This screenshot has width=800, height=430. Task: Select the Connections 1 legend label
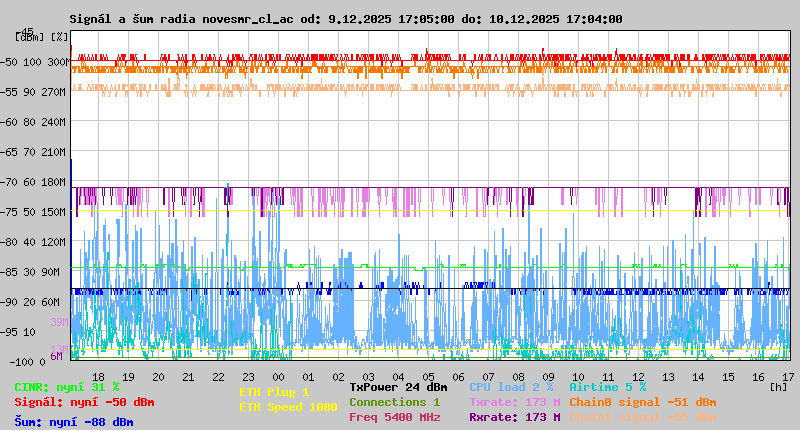click(394, 402)
